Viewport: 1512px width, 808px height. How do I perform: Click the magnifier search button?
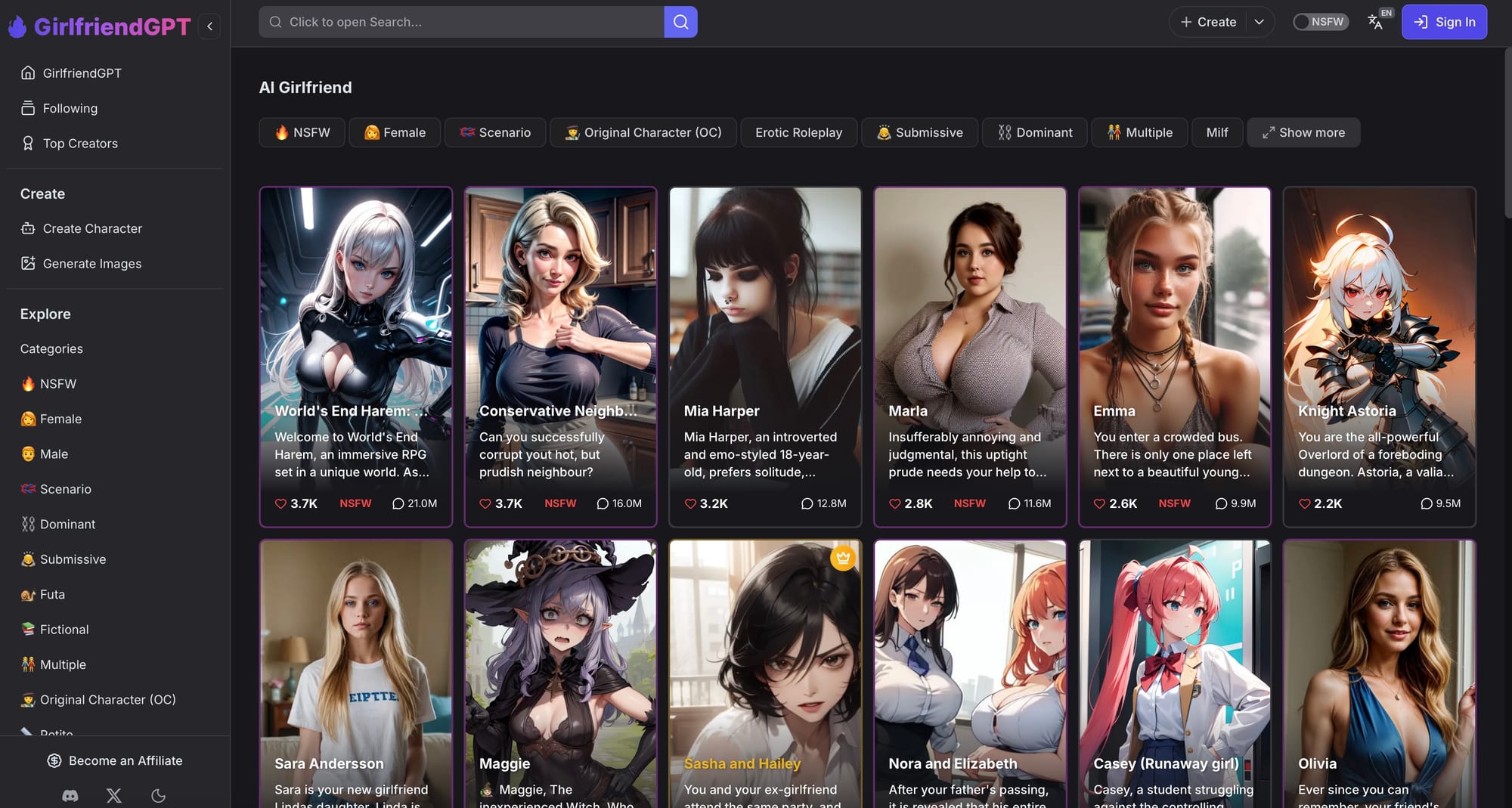coord(680,22)
